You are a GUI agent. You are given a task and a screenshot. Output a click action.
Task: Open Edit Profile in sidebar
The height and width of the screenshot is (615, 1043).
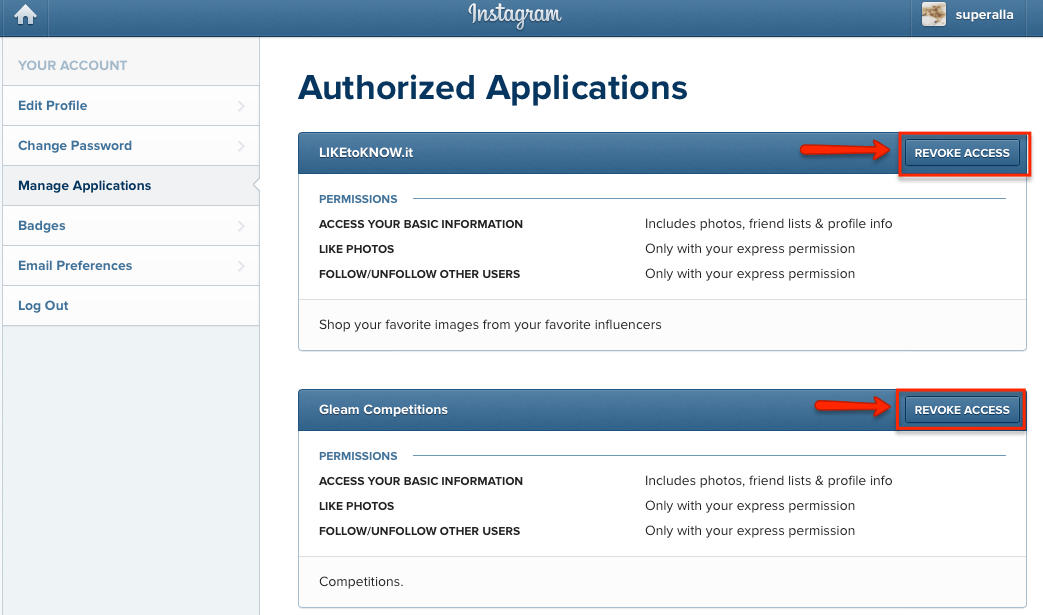coord(53,106)
